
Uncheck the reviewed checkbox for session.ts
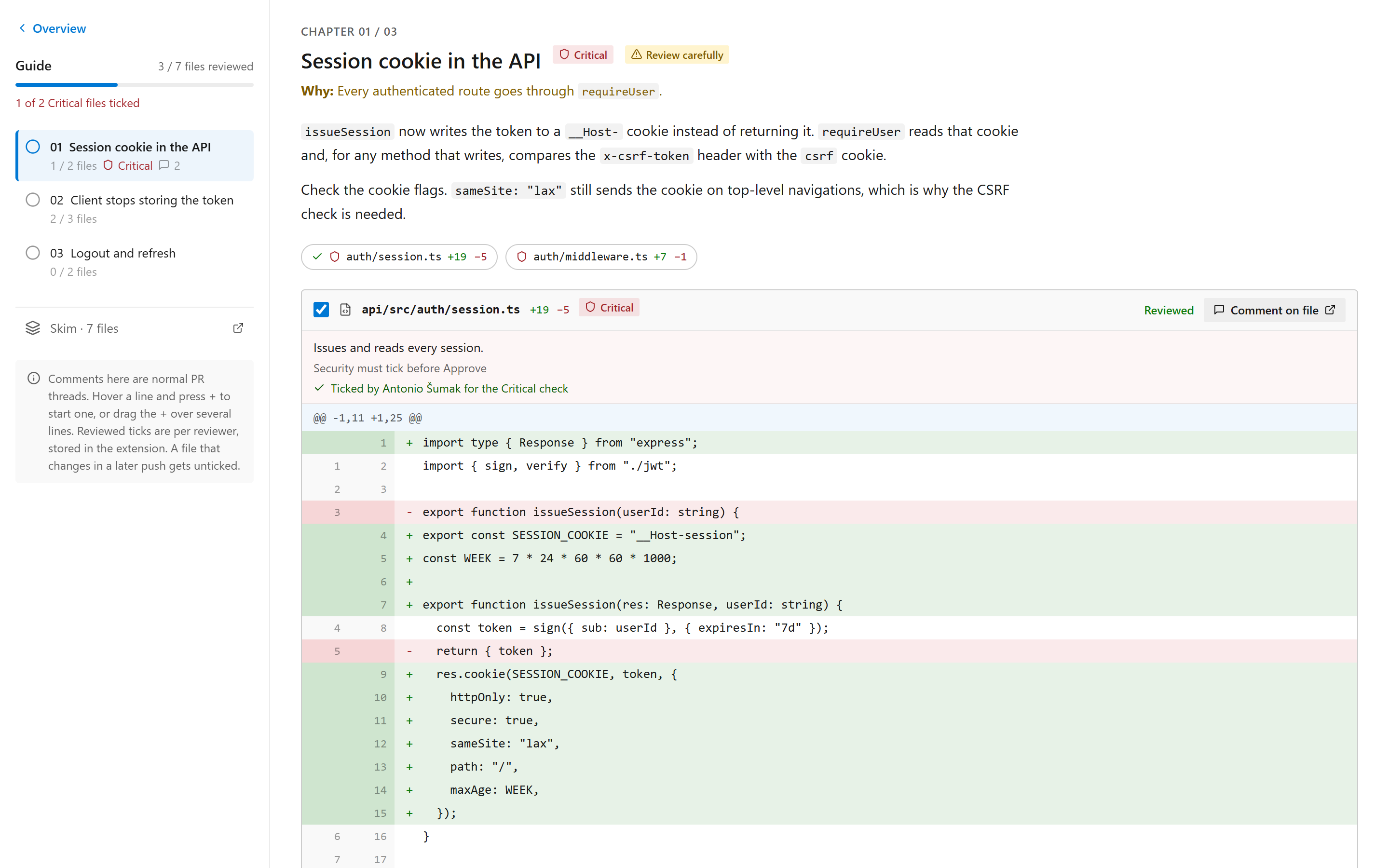click(x=321, y=310)
